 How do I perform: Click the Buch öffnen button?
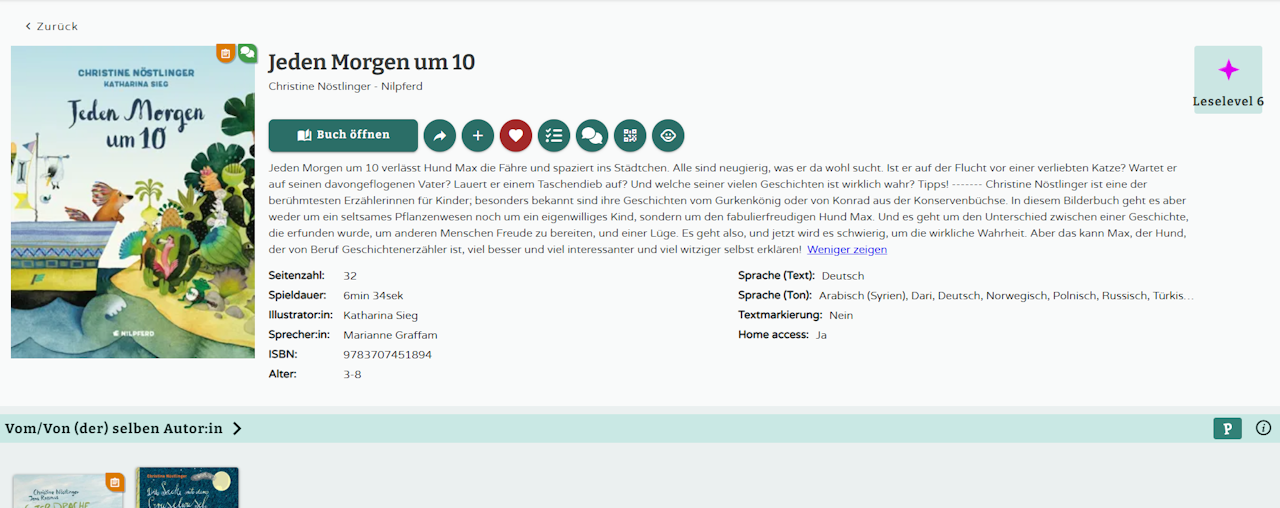coord(343,135)
